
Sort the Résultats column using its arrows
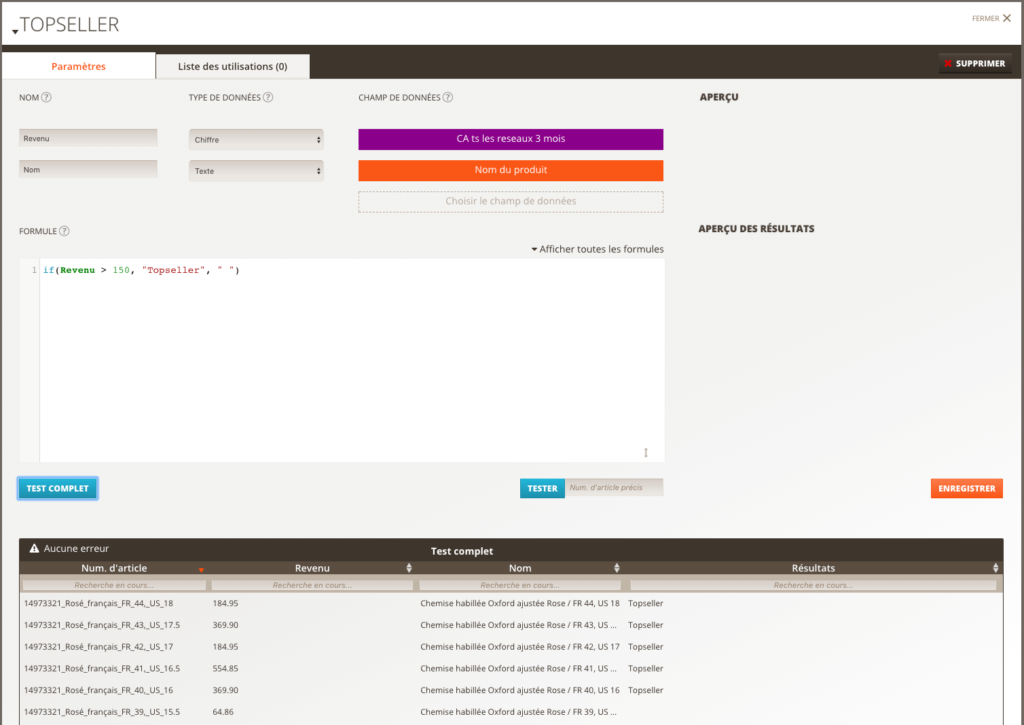pos(996,568)
